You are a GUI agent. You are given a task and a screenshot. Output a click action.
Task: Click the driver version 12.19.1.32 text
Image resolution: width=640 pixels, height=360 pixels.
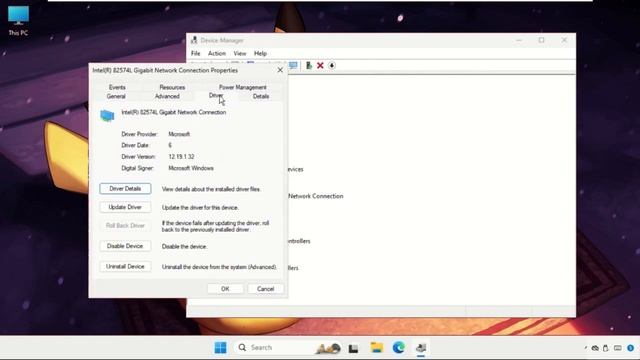tap(181, 157)
